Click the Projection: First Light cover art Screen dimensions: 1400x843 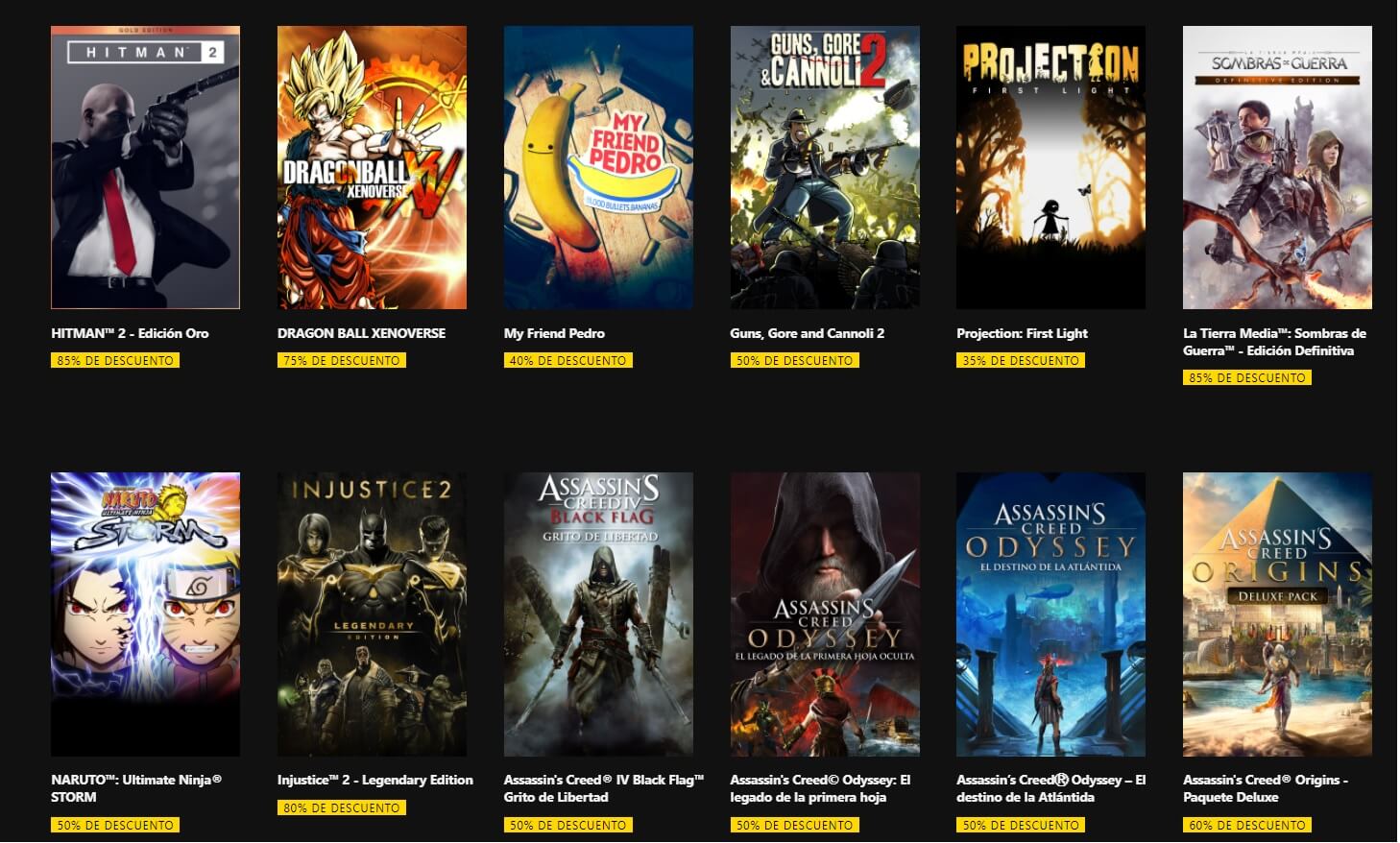(x=1050, y=167)
